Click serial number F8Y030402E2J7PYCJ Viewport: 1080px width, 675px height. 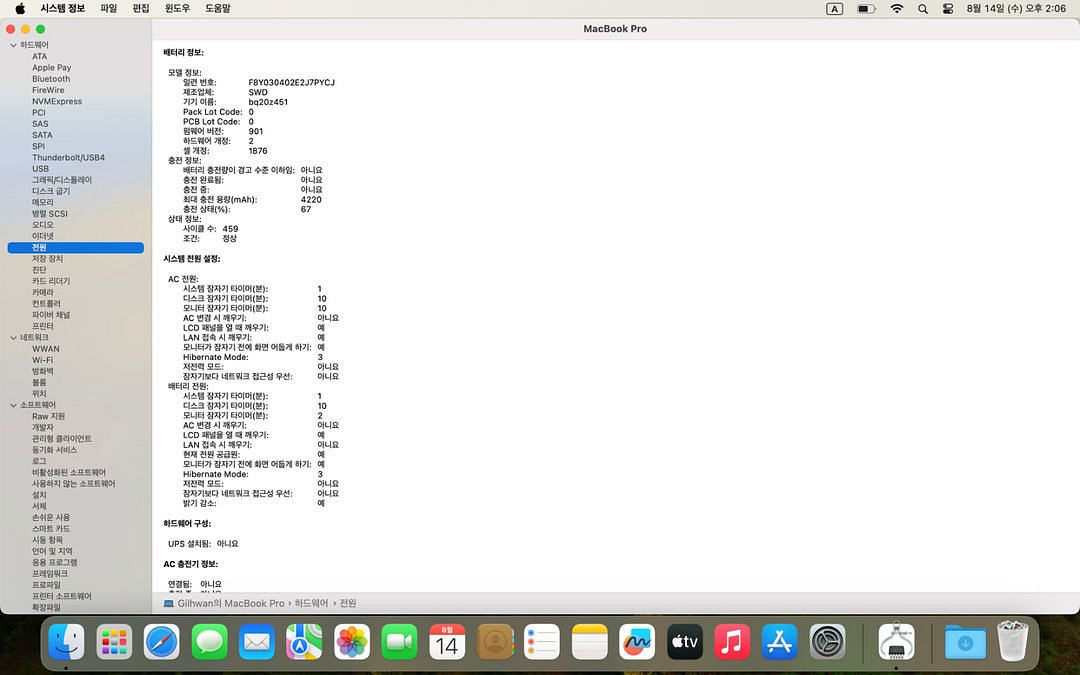click(x=291, y=83)
